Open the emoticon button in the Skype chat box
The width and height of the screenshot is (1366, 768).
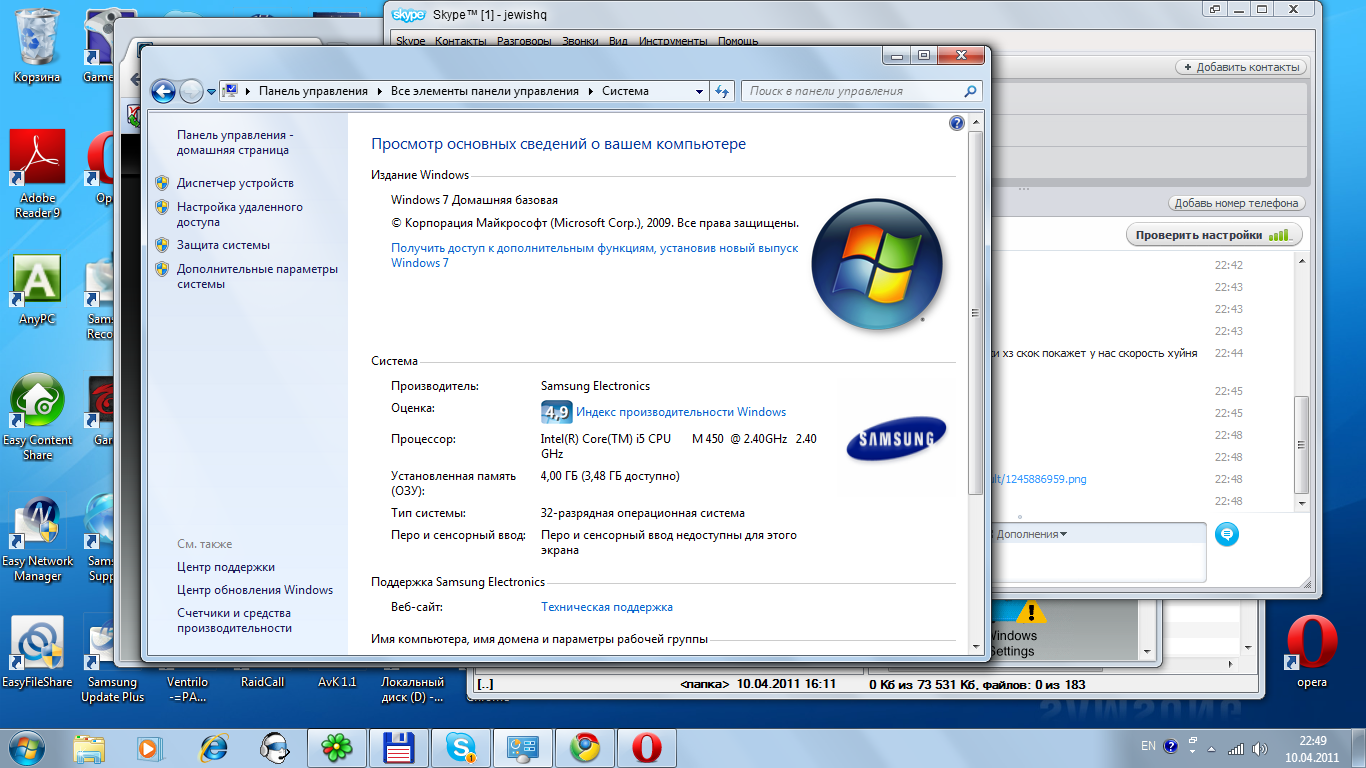(x=1228, y=534)
